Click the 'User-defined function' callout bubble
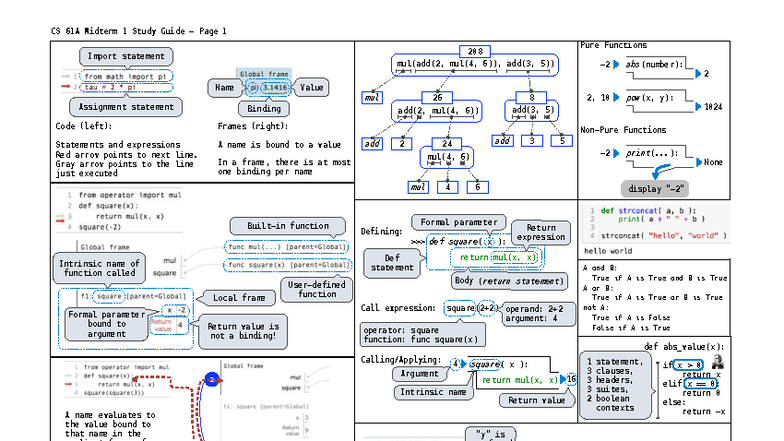 (x=316, y=289)
